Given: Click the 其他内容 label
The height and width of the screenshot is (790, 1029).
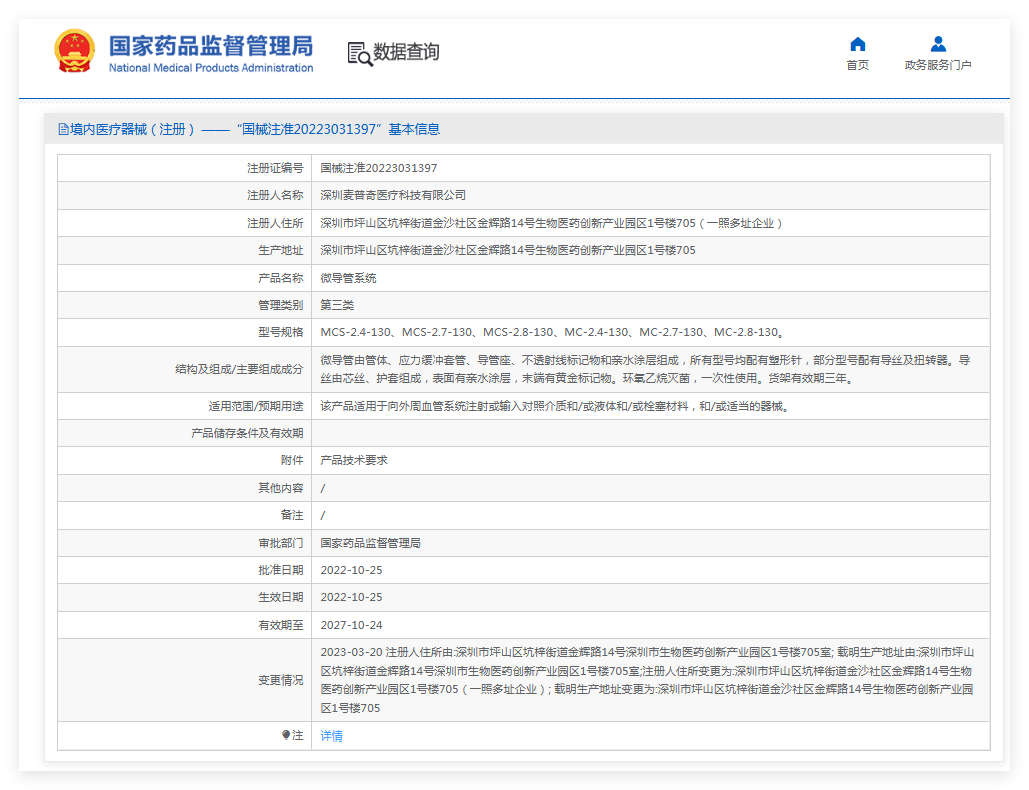Looking at the screenshot, I should pyautogui.click(x=281, y=488).
